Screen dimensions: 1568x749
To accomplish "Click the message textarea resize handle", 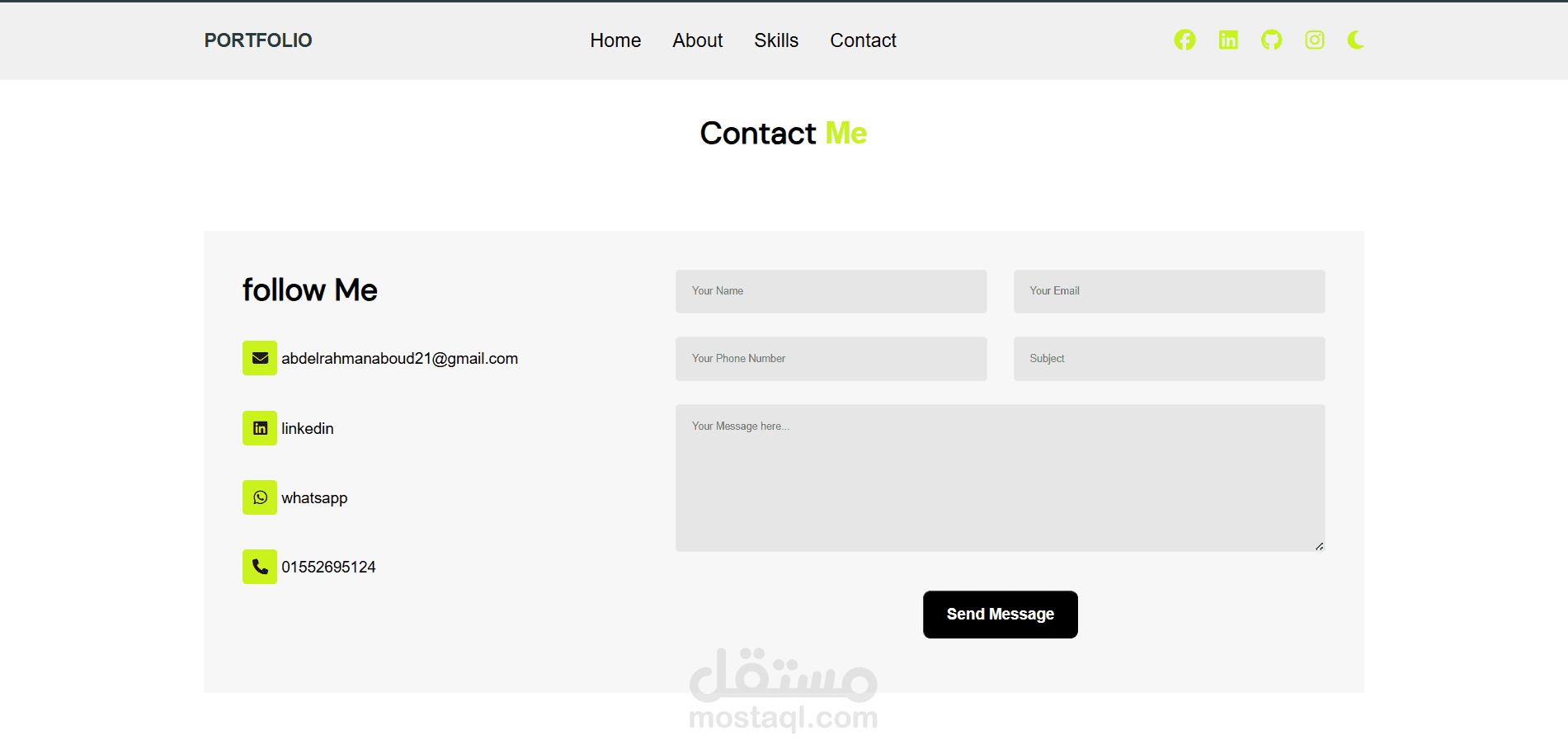I will [x=1320, y=546].
